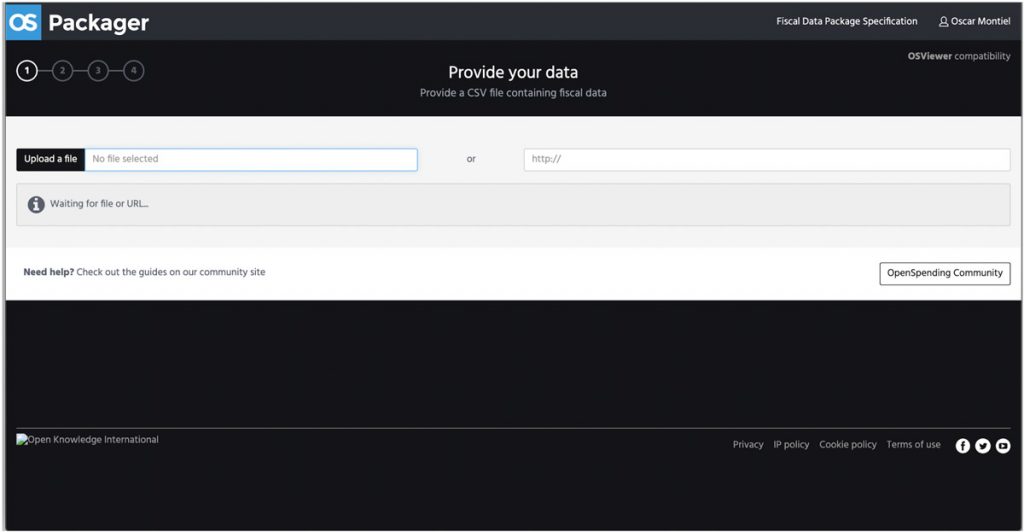Open the Oscar Montiel account menu

pyautogui.click(x=974, y=22)
